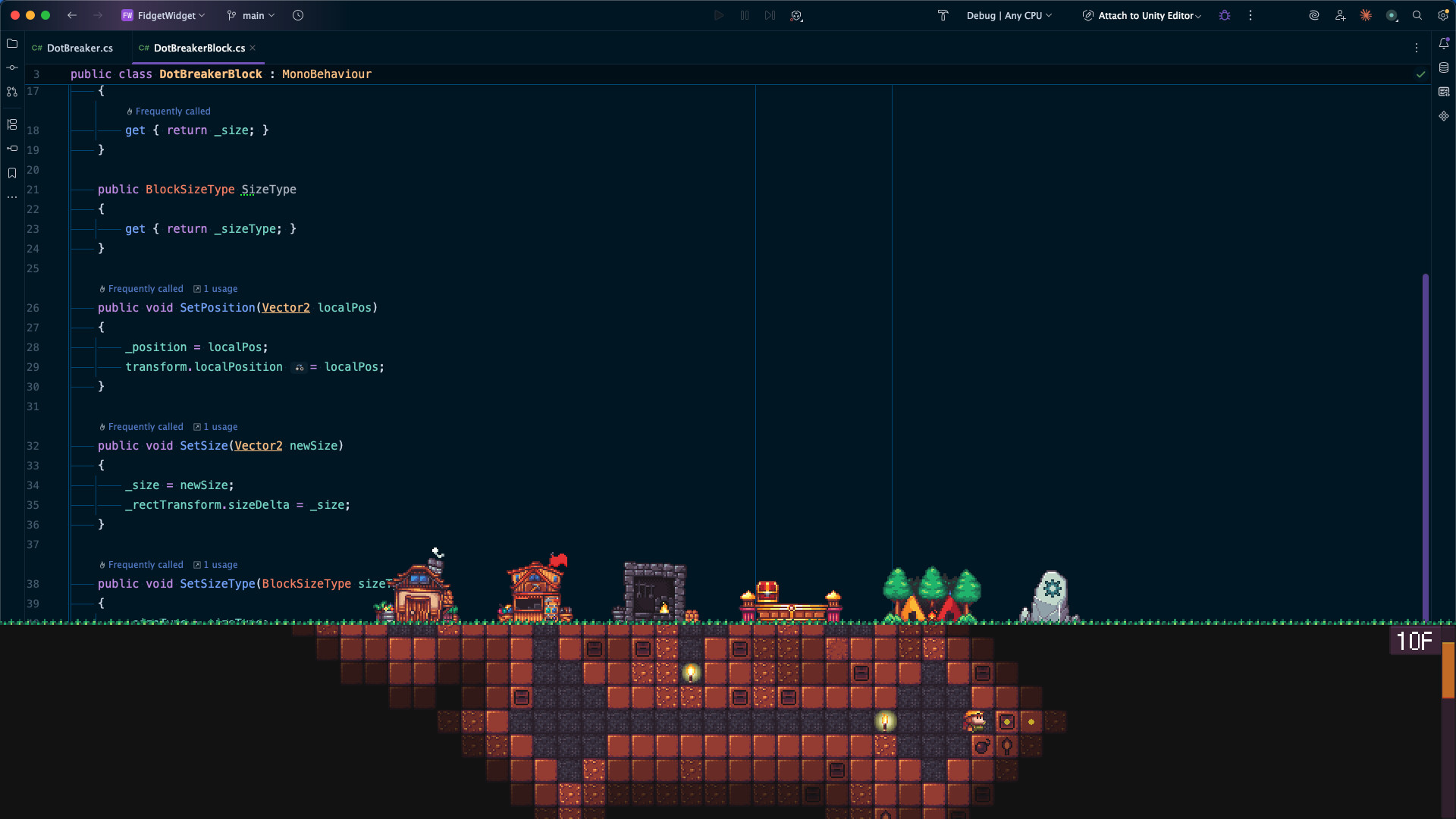Image resolution: width=1456 pixels, height=819 pixels.
Task: Open the main branch dropdown
Action: click(x=250, y=15)
